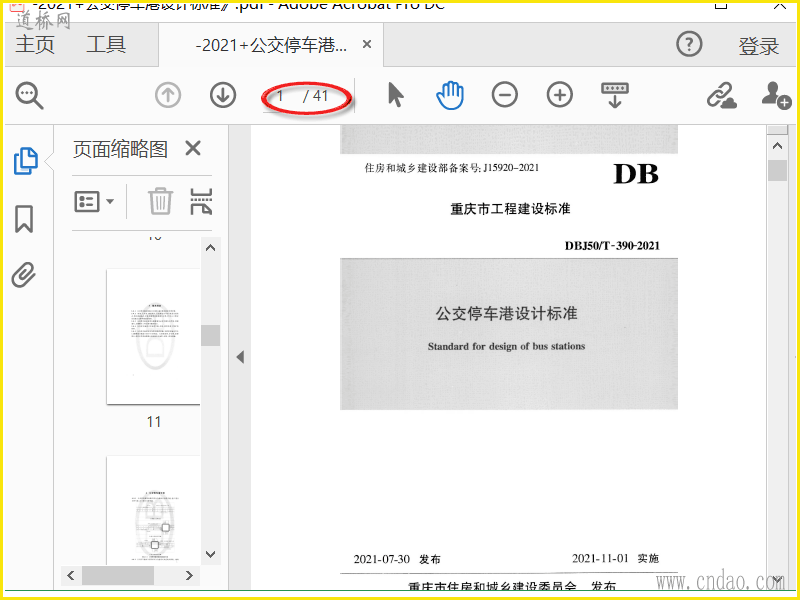The image size is (800, 600).
Task: Click the current page number field
Action: (281, 95)
